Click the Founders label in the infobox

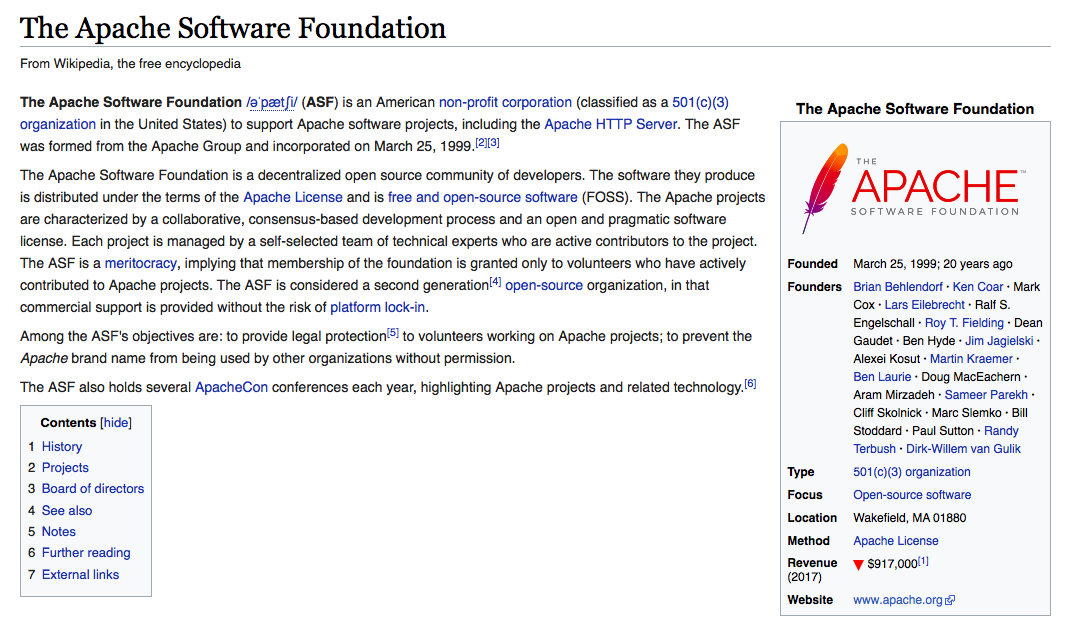pos(815,287)
